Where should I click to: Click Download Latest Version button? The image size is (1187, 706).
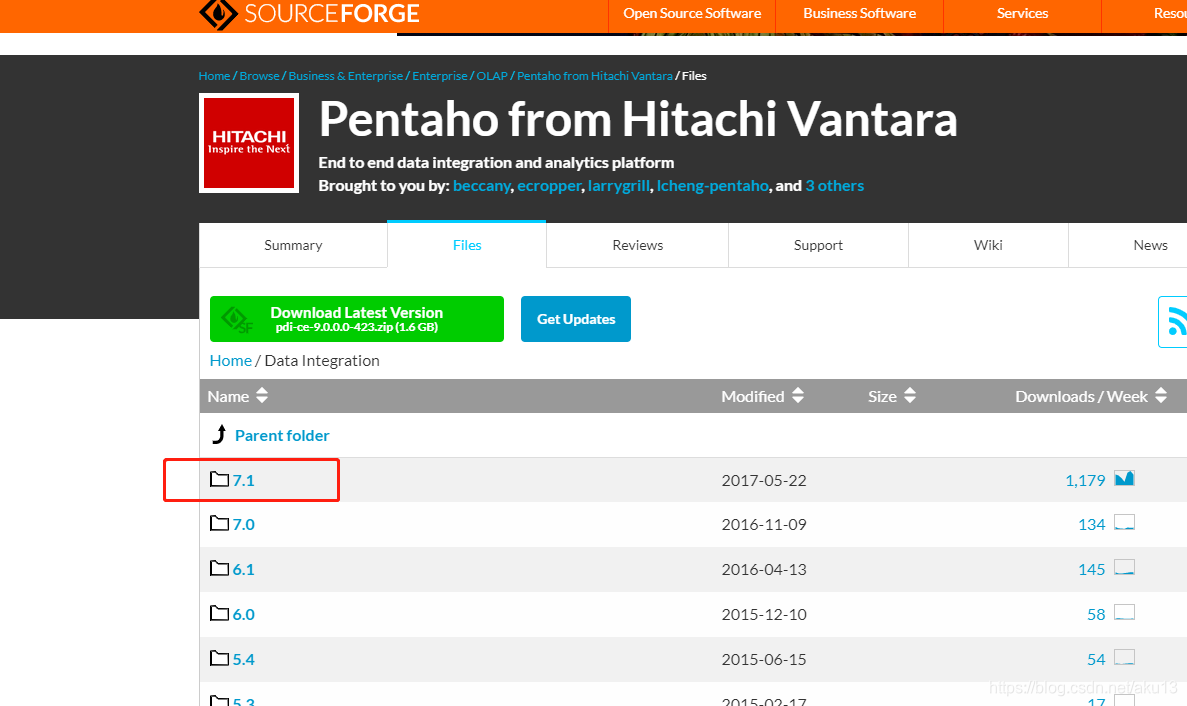pyautogui.click(x=357, y=319)
